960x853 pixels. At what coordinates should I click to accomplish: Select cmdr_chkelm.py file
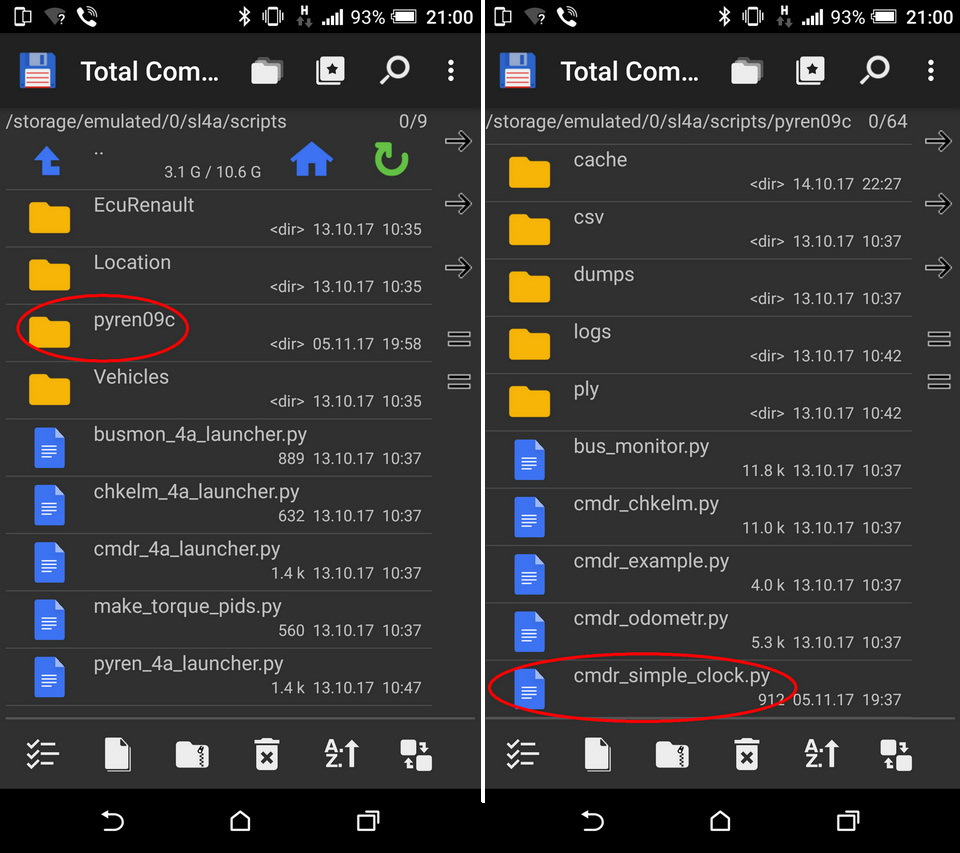(699, 517)
